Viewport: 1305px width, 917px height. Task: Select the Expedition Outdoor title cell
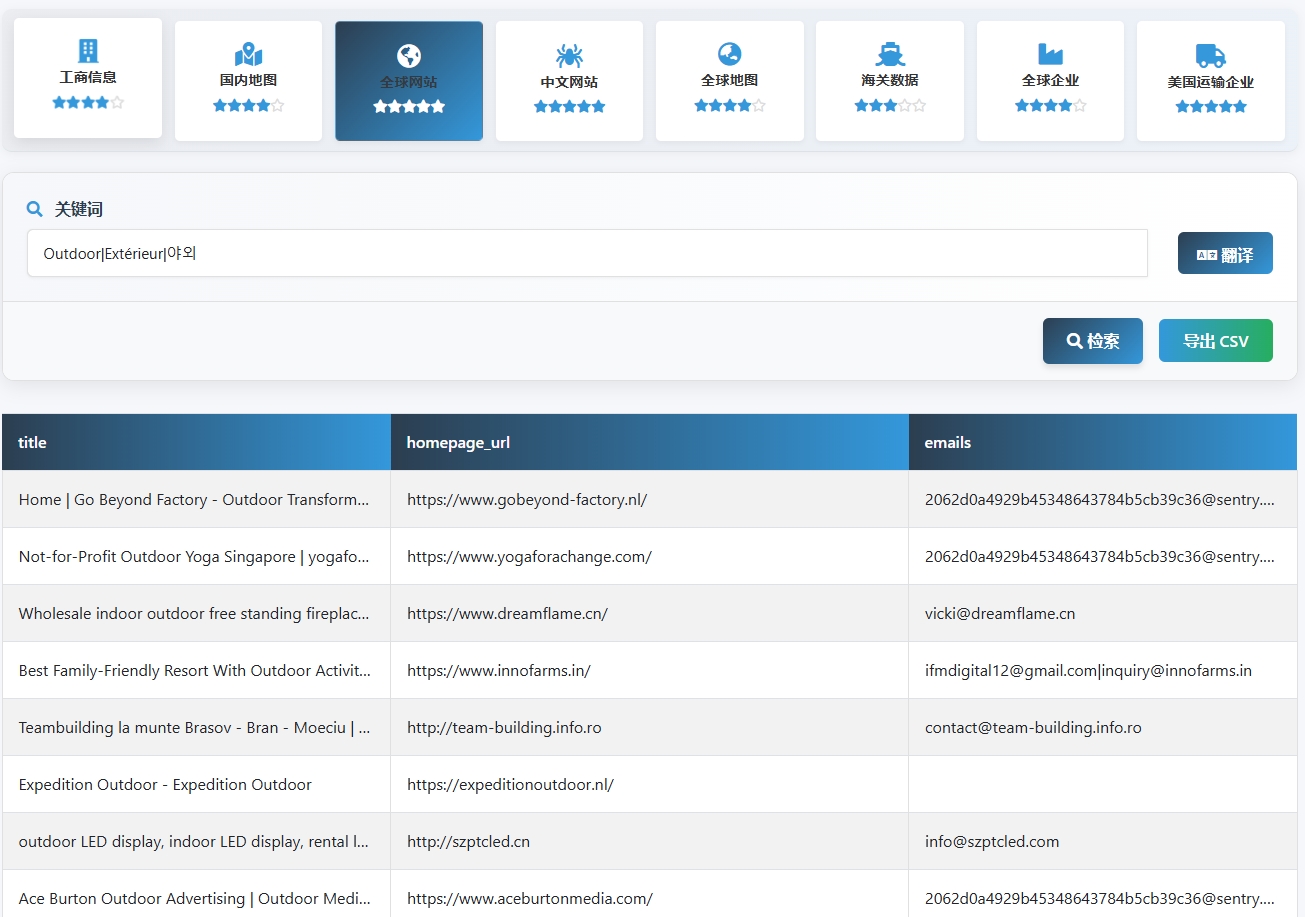click(196, 784)
